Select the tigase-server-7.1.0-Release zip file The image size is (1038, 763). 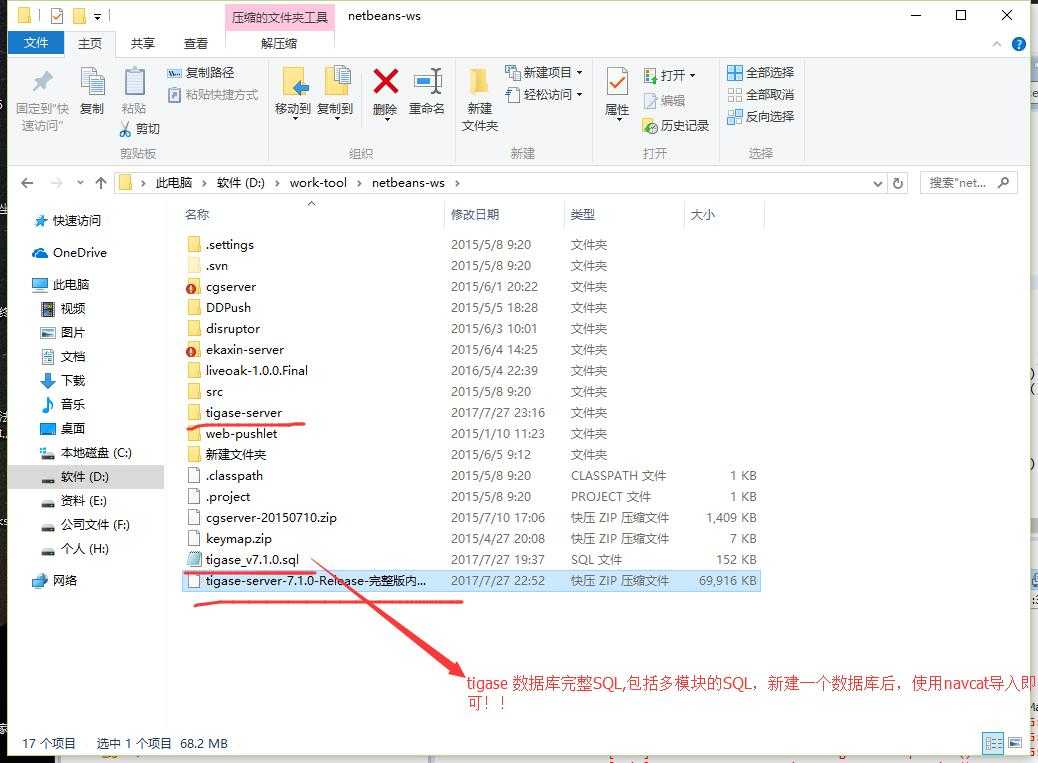471,581
